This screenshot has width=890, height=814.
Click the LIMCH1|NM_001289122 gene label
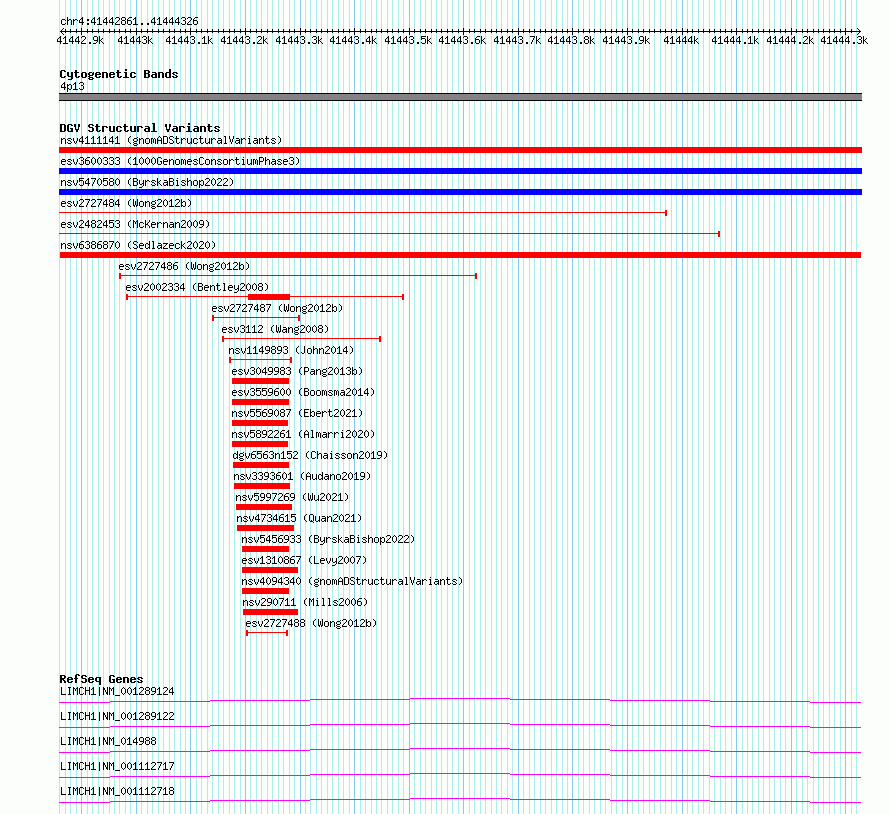pos(117,716)
